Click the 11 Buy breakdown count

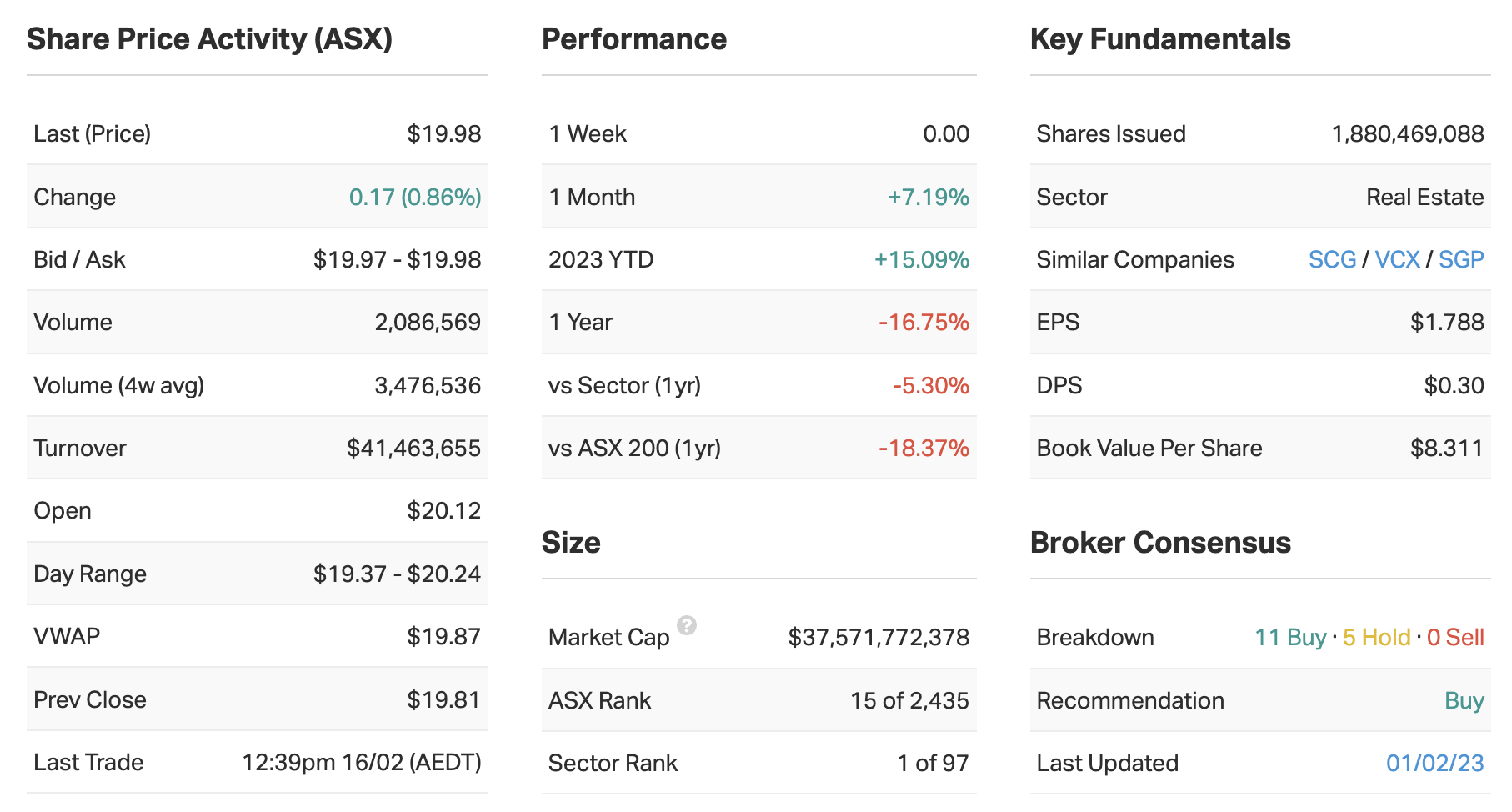tap(1290, 638)
